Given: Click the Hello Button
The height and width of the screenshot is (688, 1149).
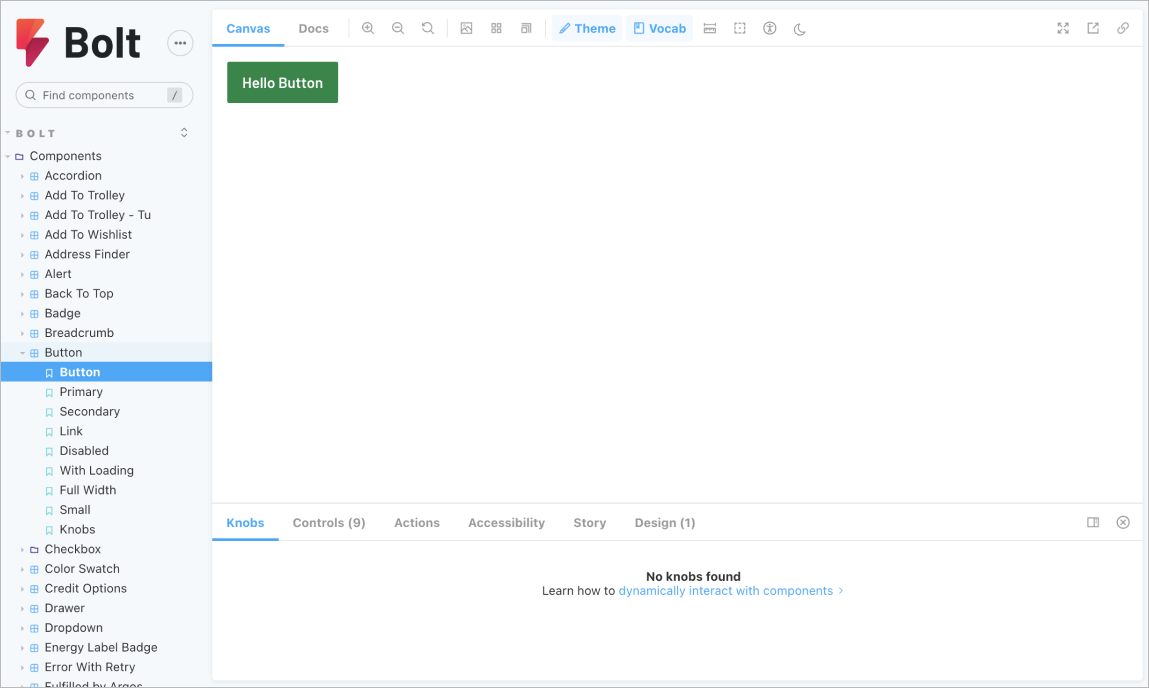Looking at the screenshot, I should (x=282, y=83).
